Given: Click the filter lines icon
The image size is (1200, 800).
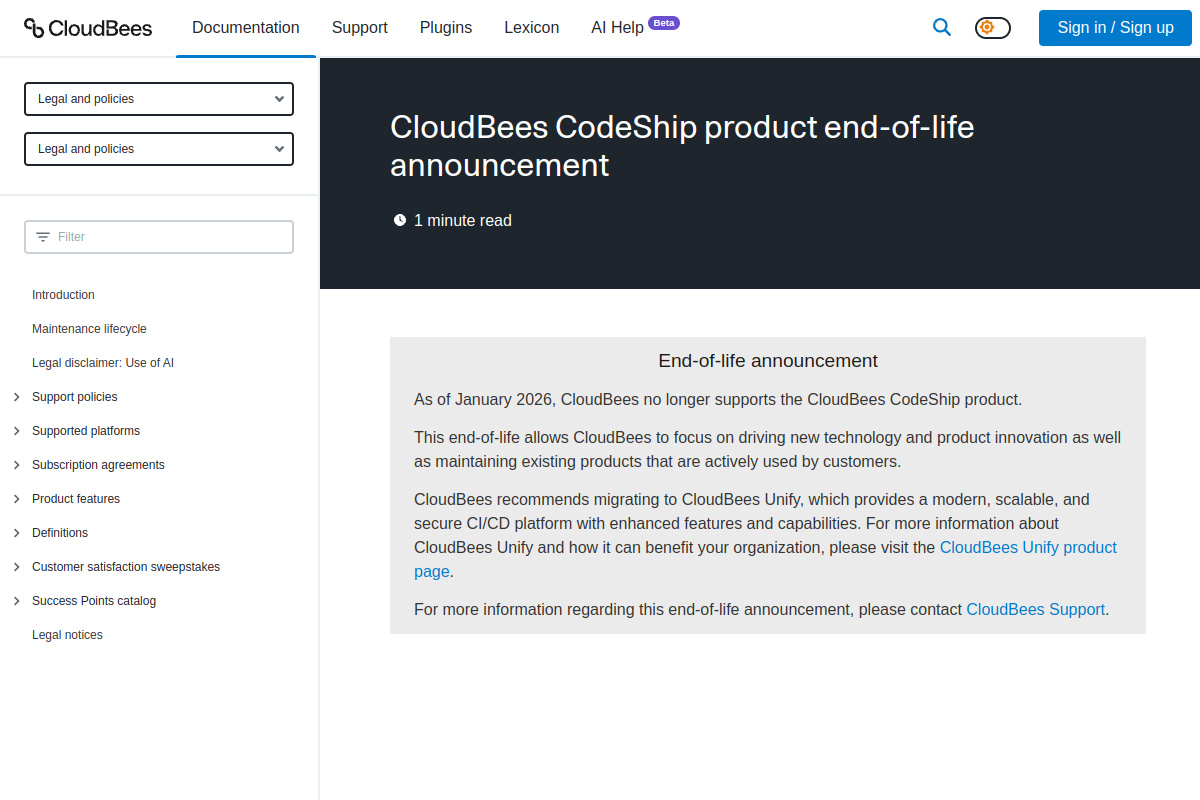Looking at the screenshot, I should pos(43,237).
